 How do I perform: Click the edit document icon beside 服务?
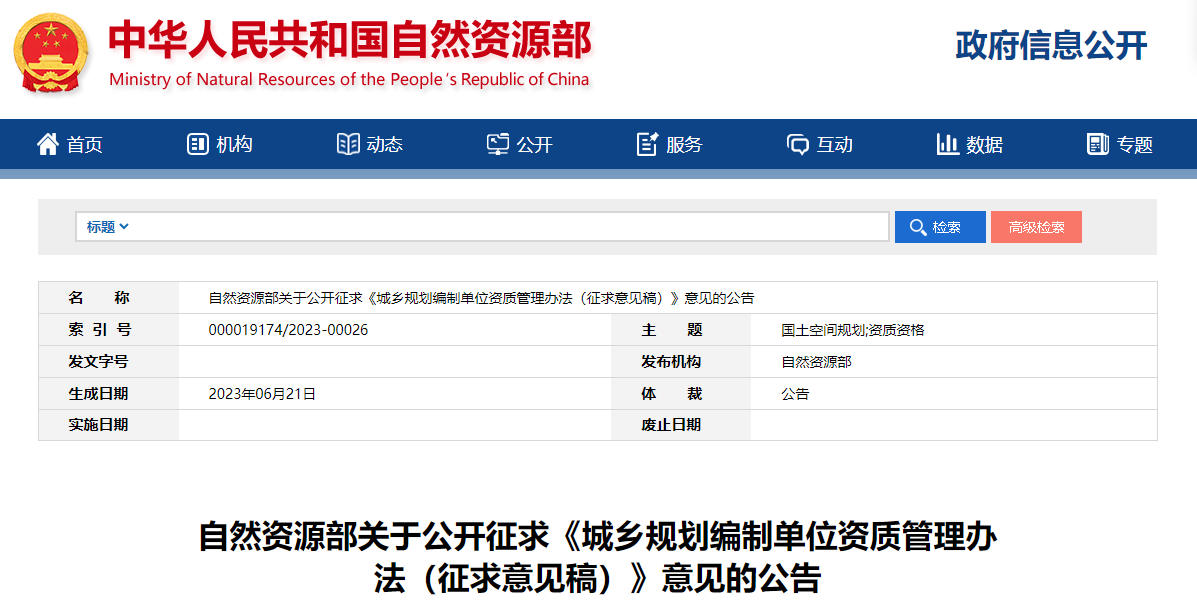click(647, 144)
